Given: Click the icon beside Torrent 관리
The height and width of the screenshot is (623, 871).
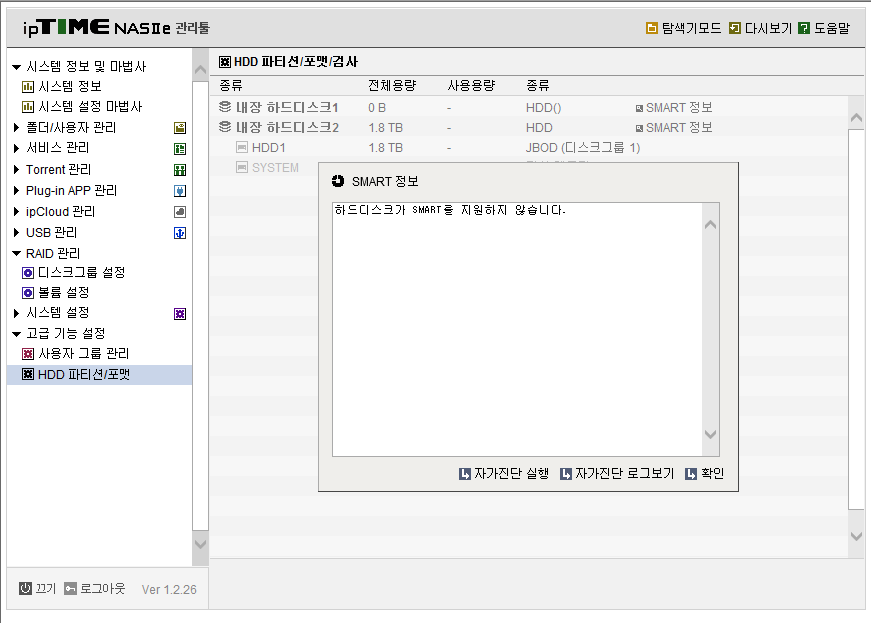Looking at the screenshot, I should point(180,170).
